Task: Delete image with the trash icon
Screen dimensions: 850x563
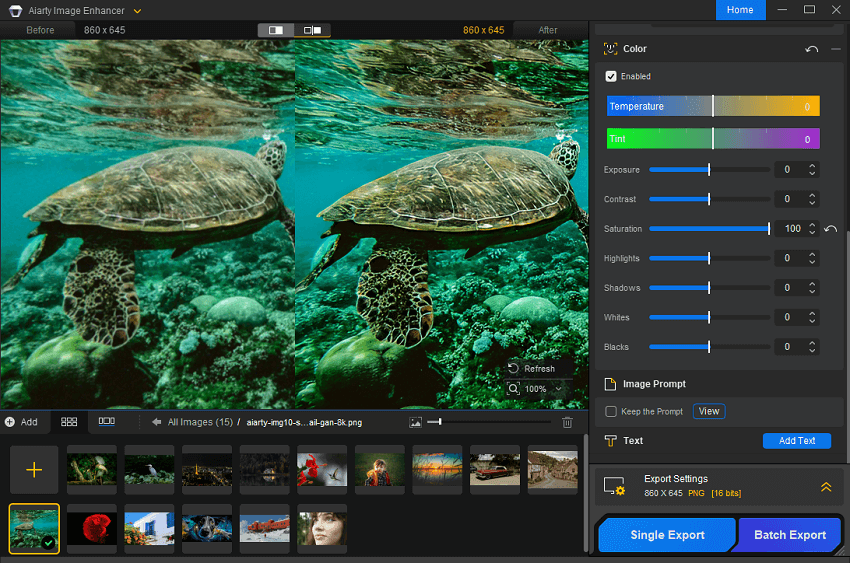Action: [567, 422]
